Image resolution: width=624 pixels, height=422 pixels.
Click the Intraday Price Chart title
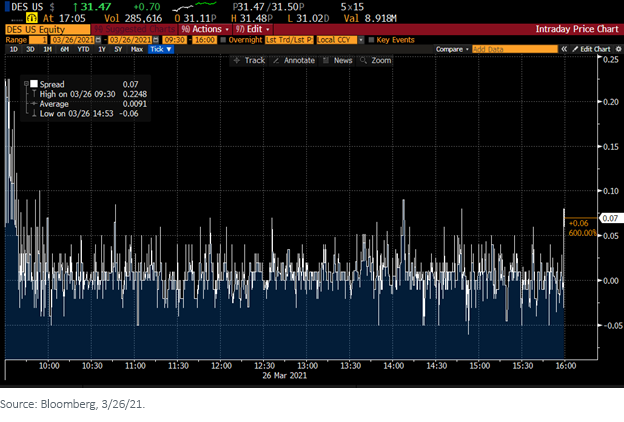(x=577, y=29)
